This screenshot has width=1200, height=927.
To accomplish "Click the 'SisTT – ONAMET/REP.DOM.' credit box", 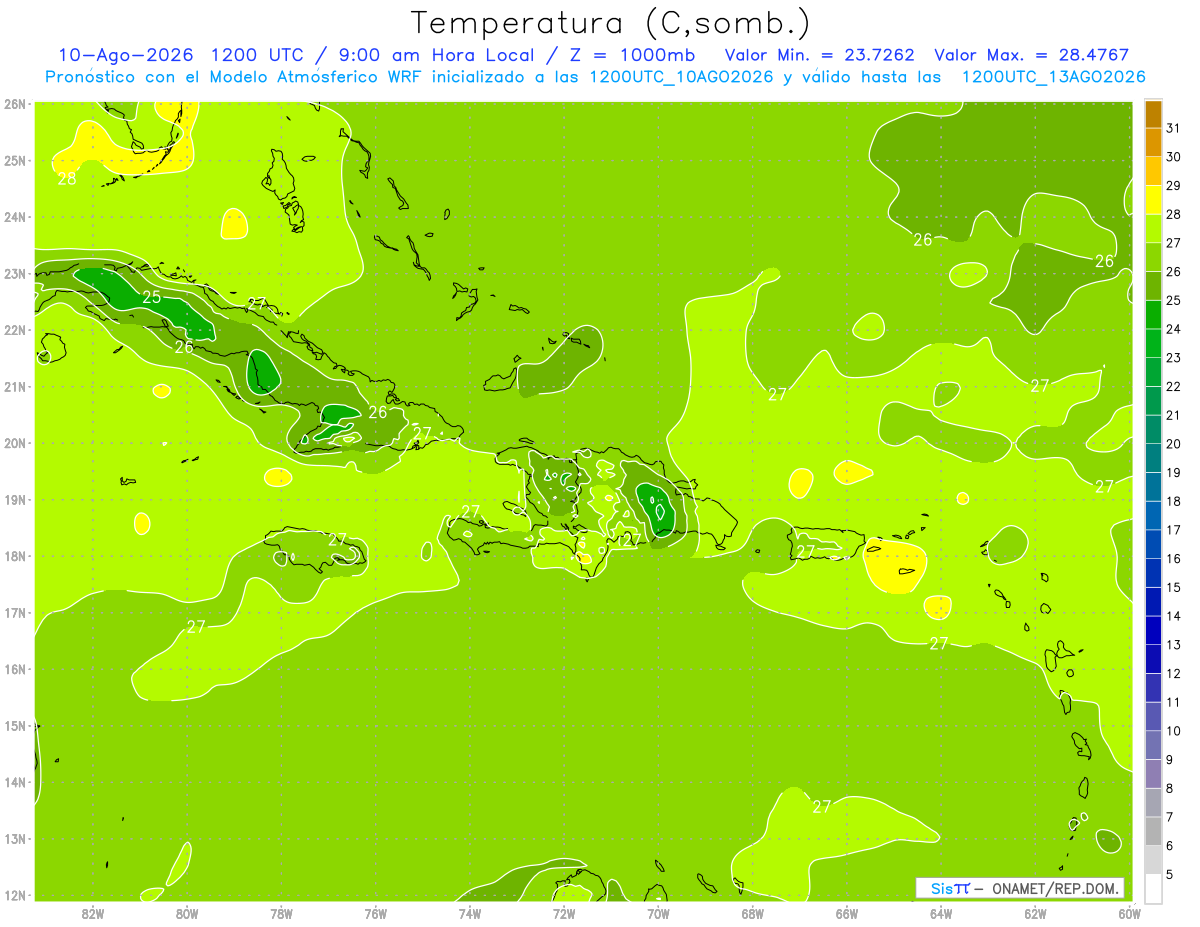I will tap(1020, 888).
